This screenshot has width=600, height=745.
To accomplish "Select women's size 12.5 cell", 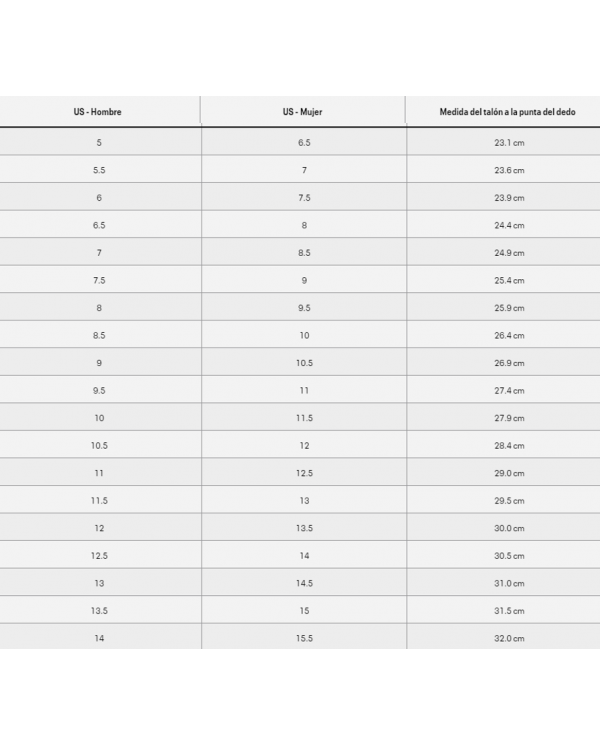I will (304, 472).
